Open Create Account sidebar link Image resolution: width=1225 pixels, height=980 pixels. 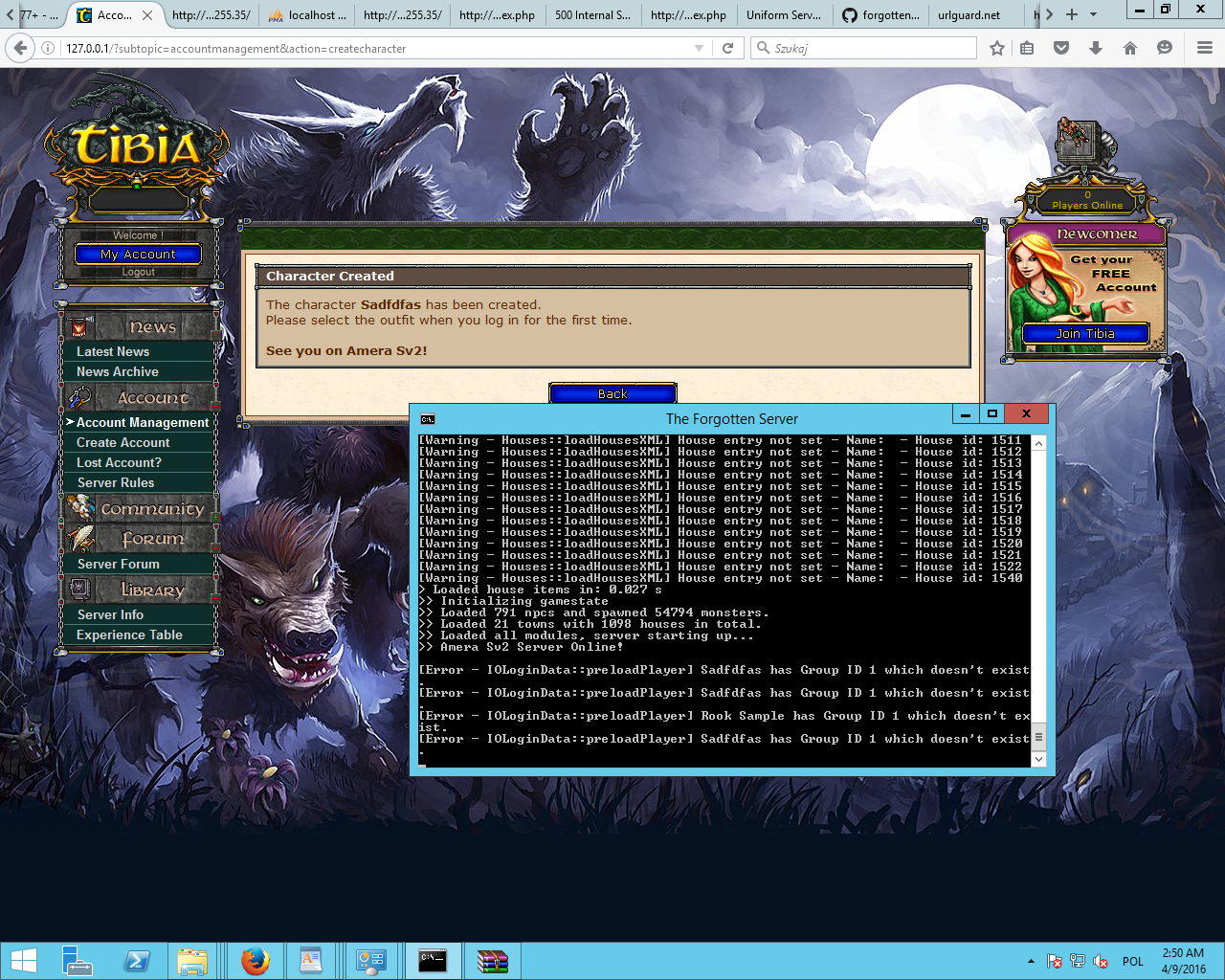(x=122, y=442)
